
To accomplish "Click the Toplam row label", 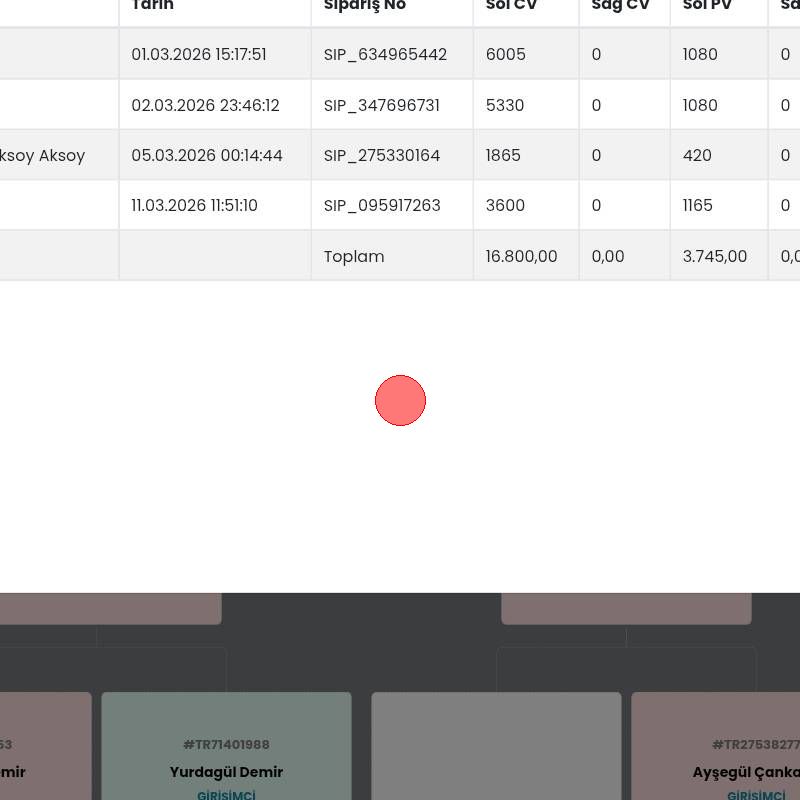I will click(x=354, y=256).
